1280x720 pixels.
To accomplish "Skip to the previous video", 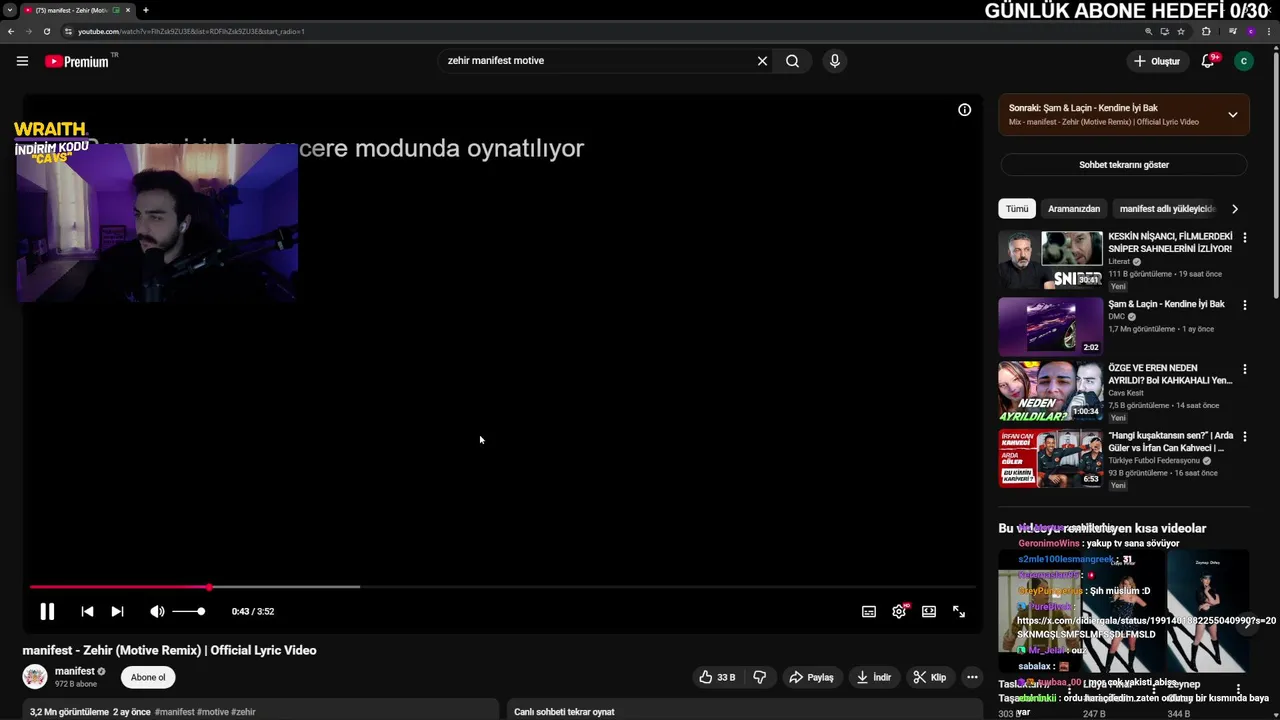I will click(x=87, y=612).
